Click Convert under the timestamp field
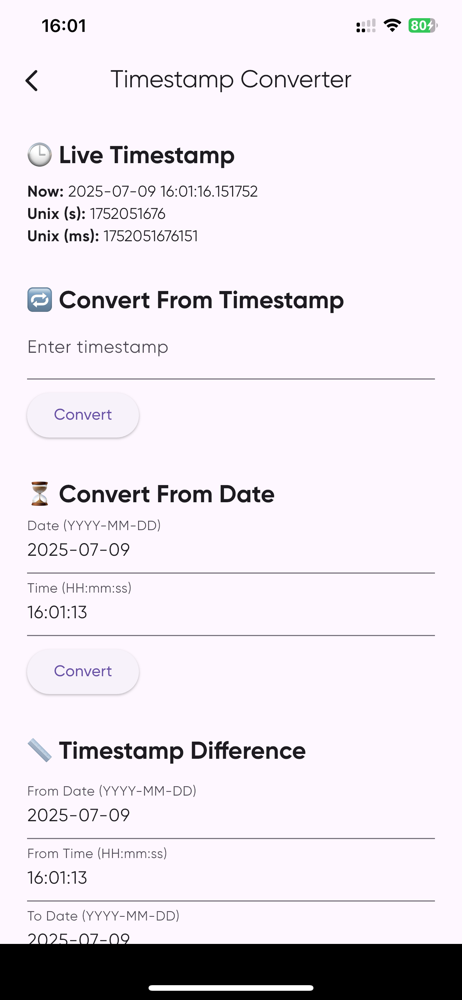 coord(83,415)
